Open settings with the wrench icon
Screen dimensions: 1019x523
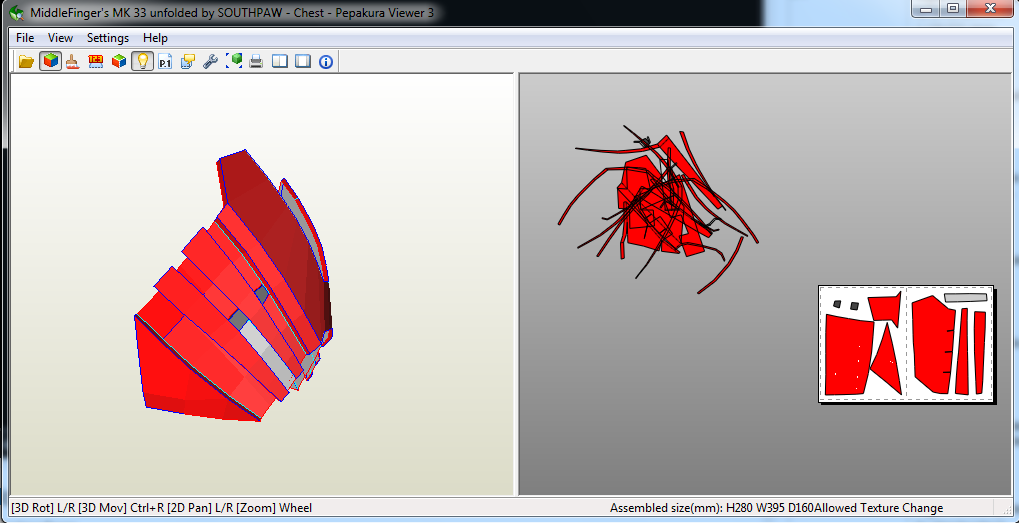[x=210, y=62]
